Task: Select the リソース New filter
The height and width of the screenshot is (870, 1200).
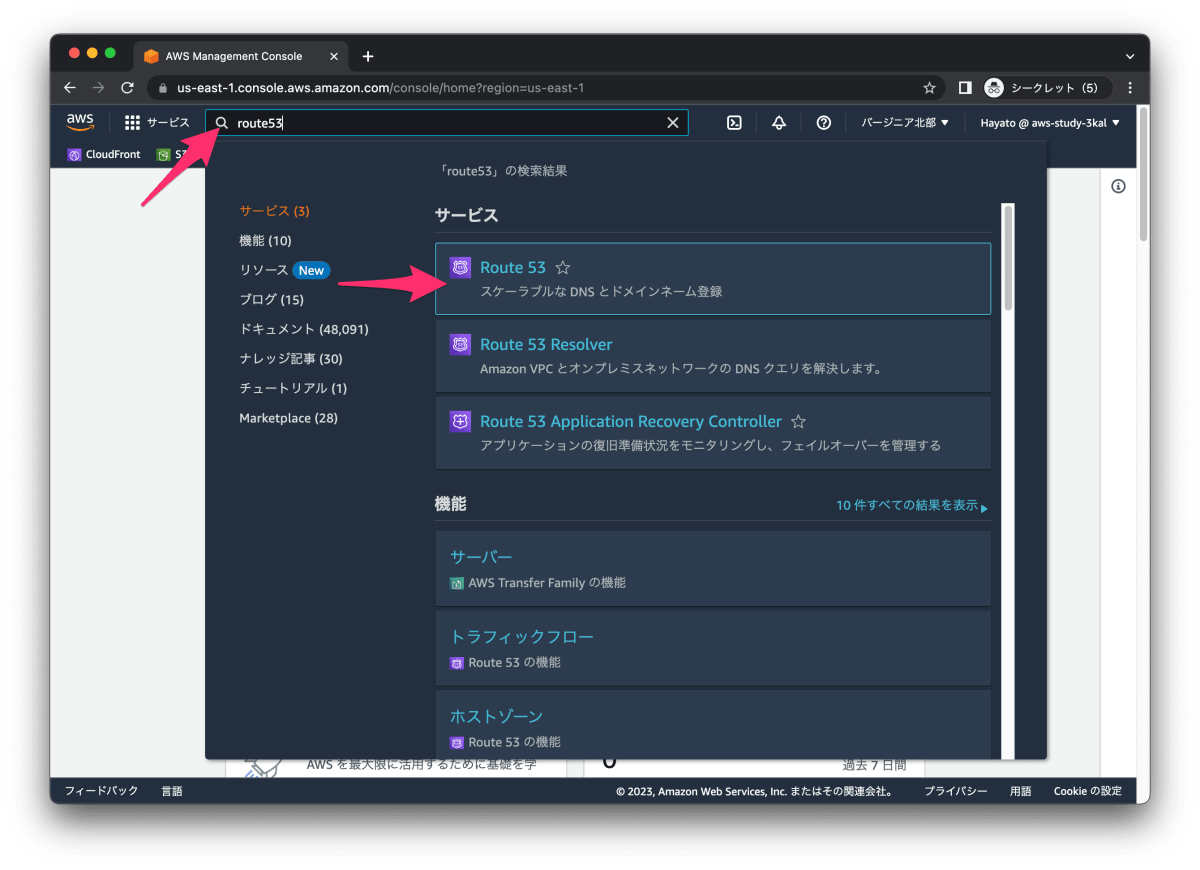Action: (285, 270)
